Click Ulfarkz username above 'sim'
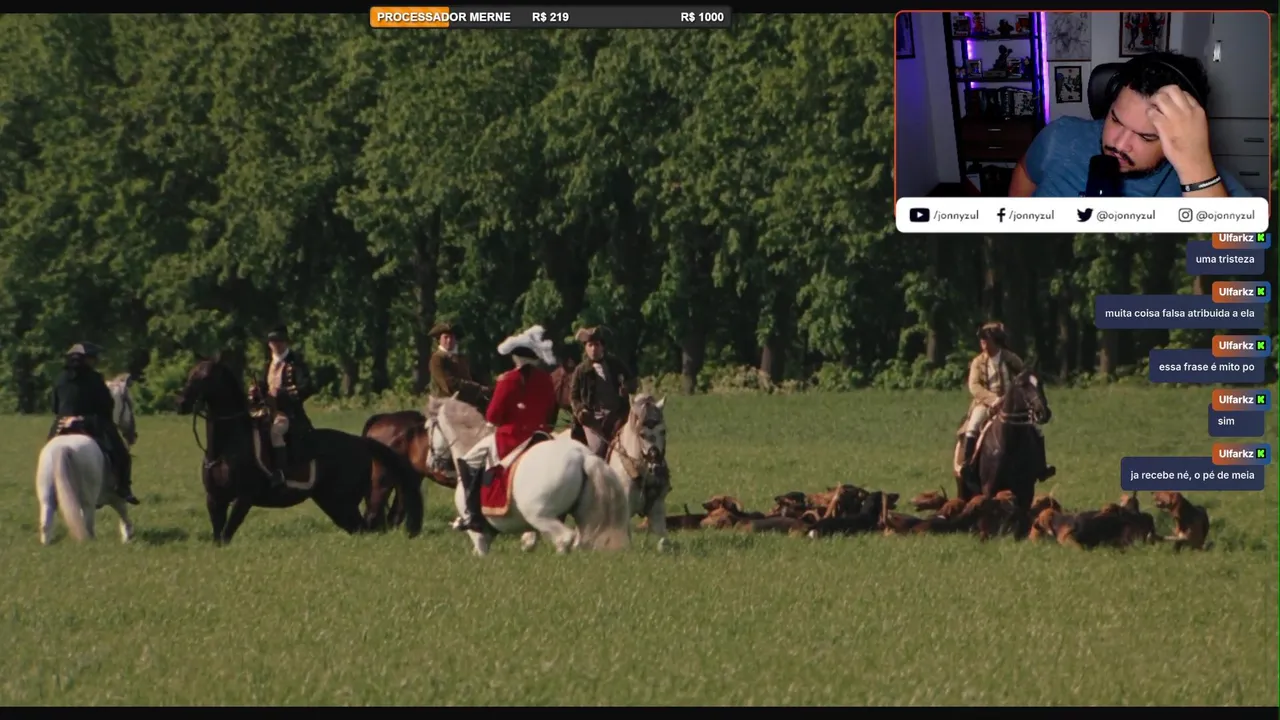The width and height of the screenshot is (1280, 720). pyautogui.click(x=1236, y=400)
